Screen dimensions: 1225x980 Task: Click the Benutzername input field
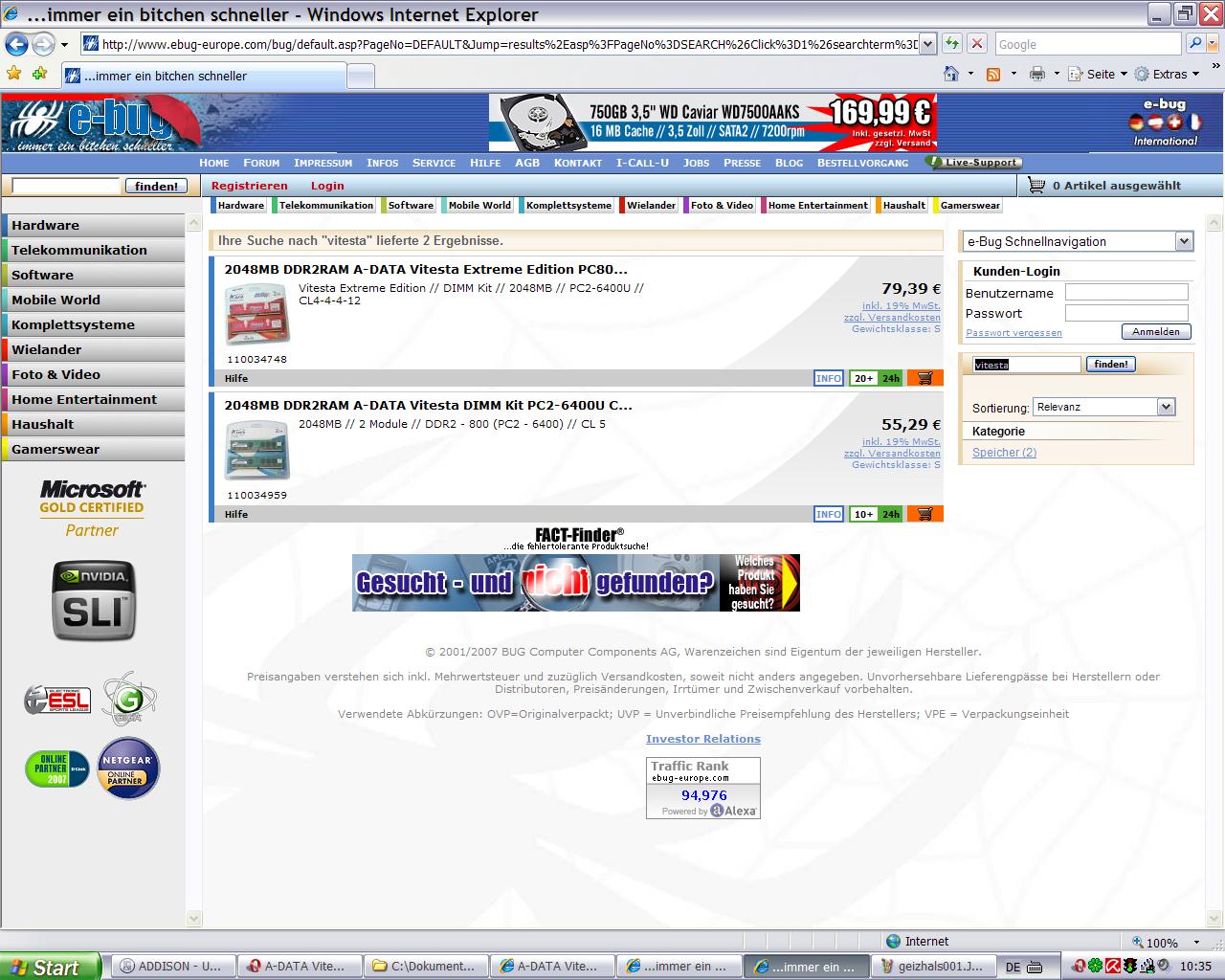1126,293
